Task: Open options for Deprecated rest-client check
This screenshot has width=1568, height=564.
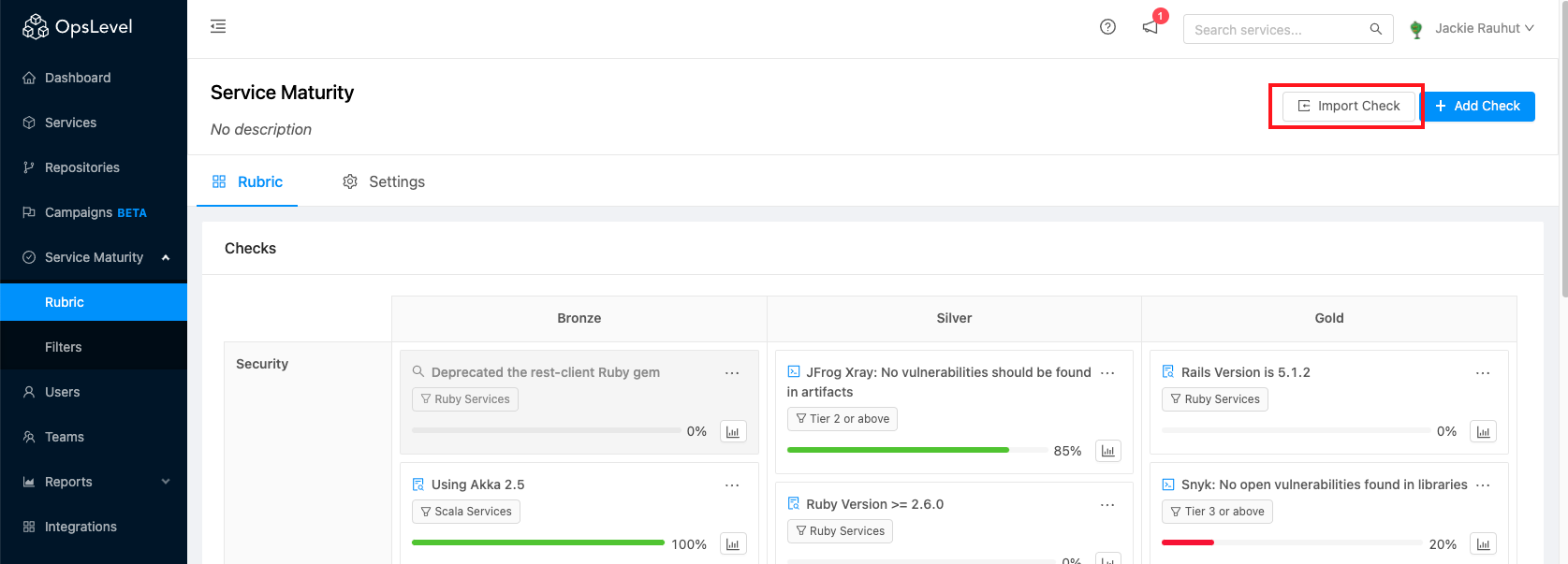Action: tap(732, 373)
